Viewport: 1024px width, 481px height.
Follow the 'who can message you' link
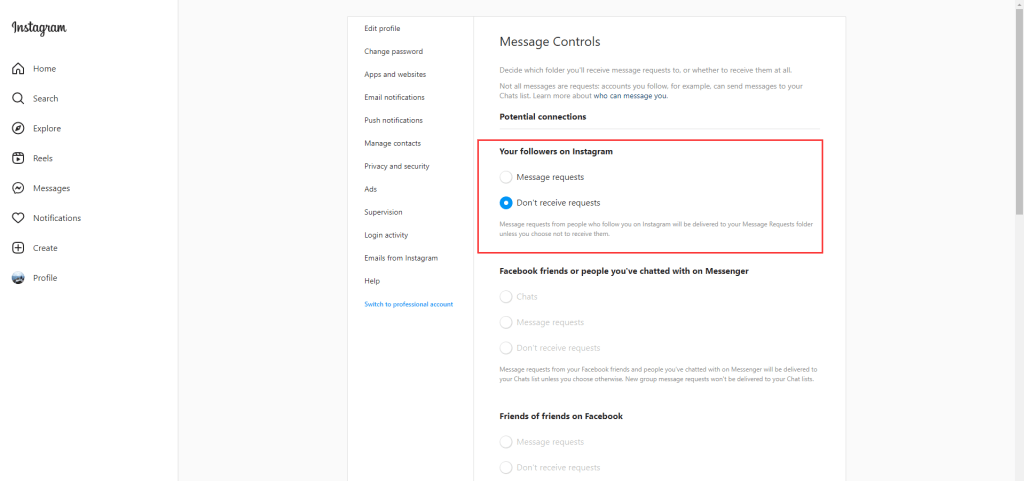pos(630,96)
